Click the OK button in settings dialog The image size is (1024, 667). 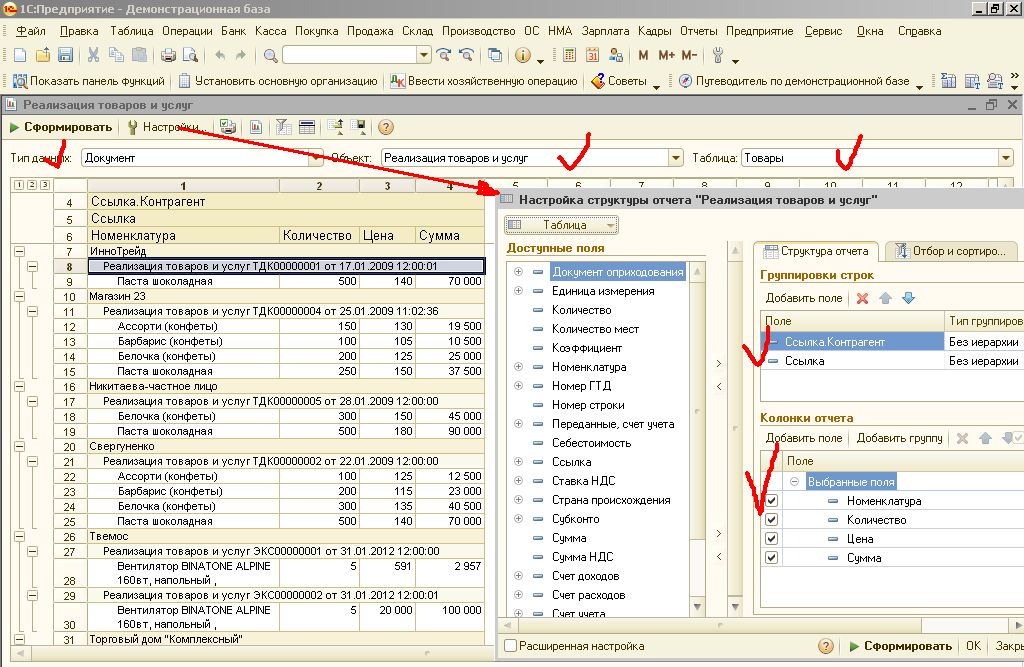(x=973, y=646)
